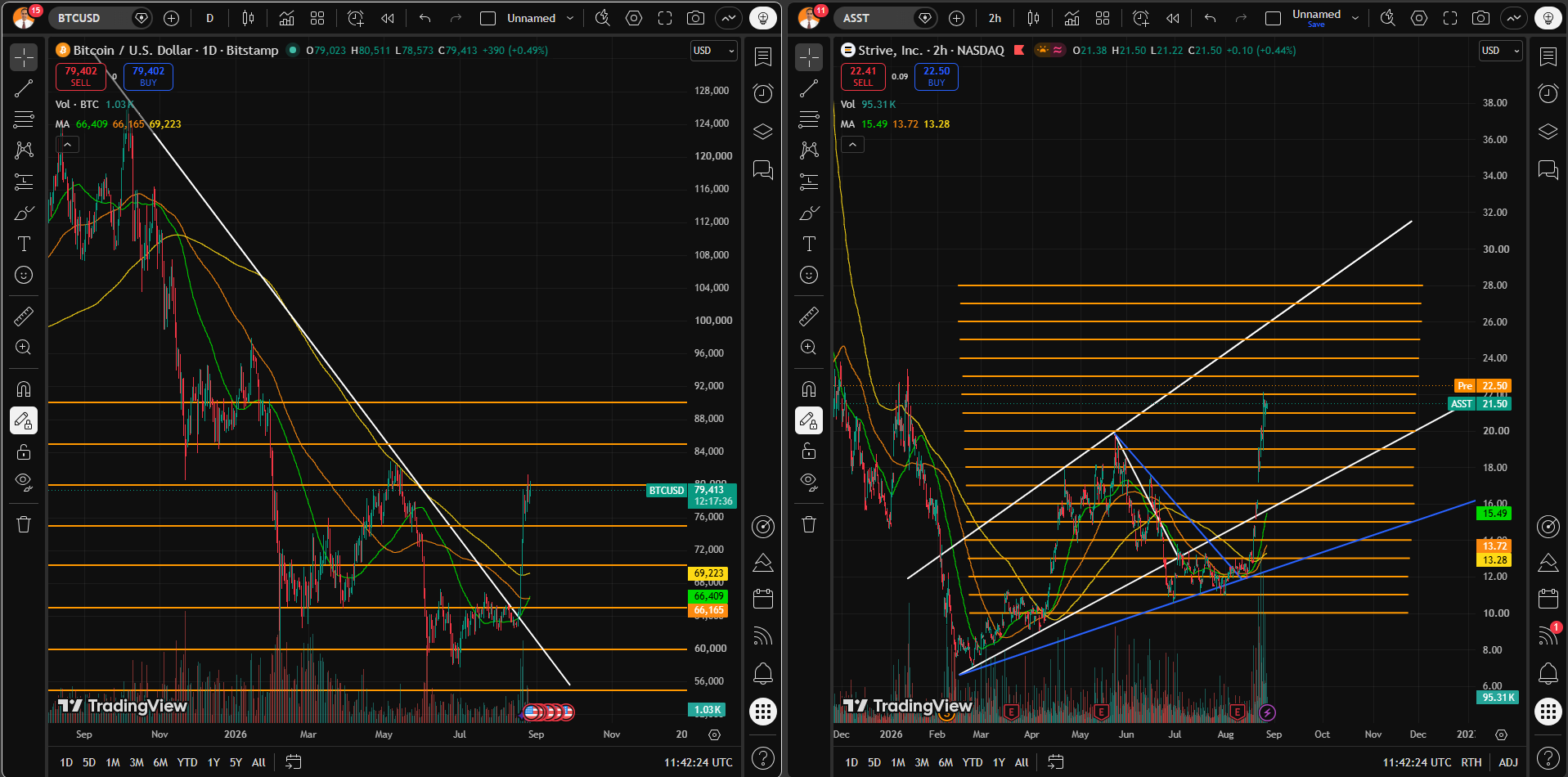Open the RTH session menu on ASST chart

point(1471,762)
